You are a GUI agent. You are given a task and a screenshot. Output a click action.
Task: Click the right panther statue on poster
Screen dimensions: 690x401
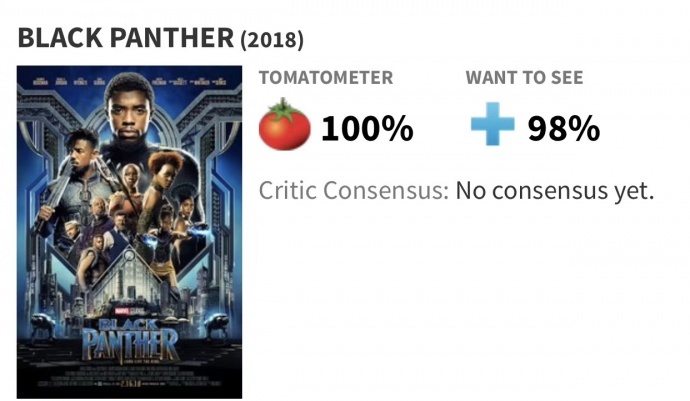(x=215, y=325)
